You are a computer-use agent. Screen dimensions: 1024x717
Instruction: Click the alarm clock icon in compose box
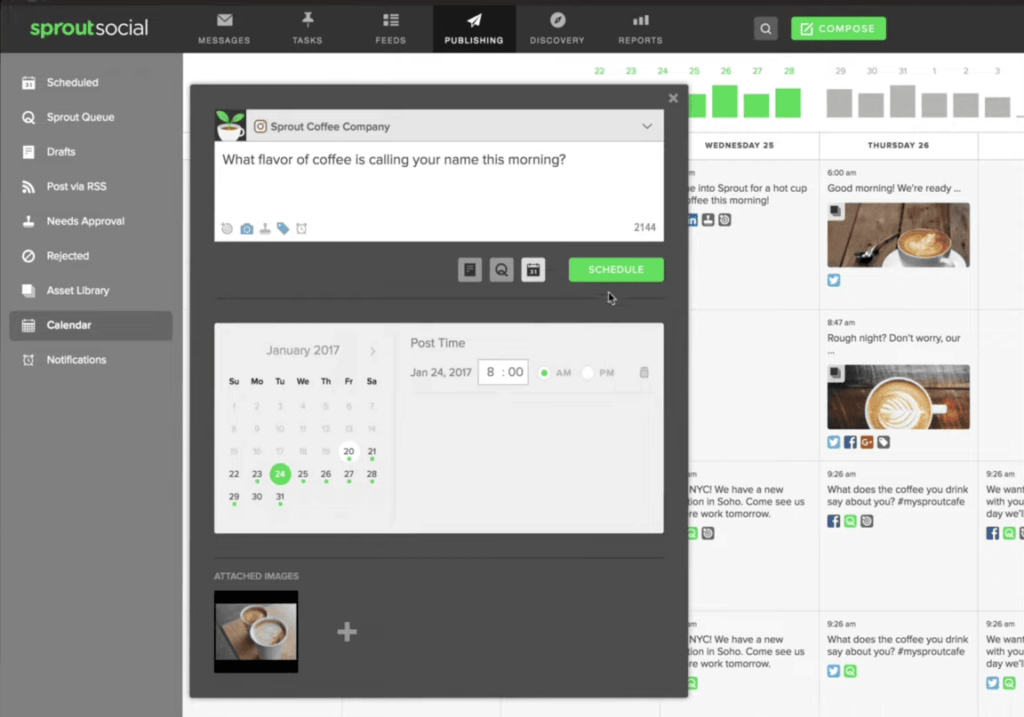pyautogui.click(x=301, y=229)
